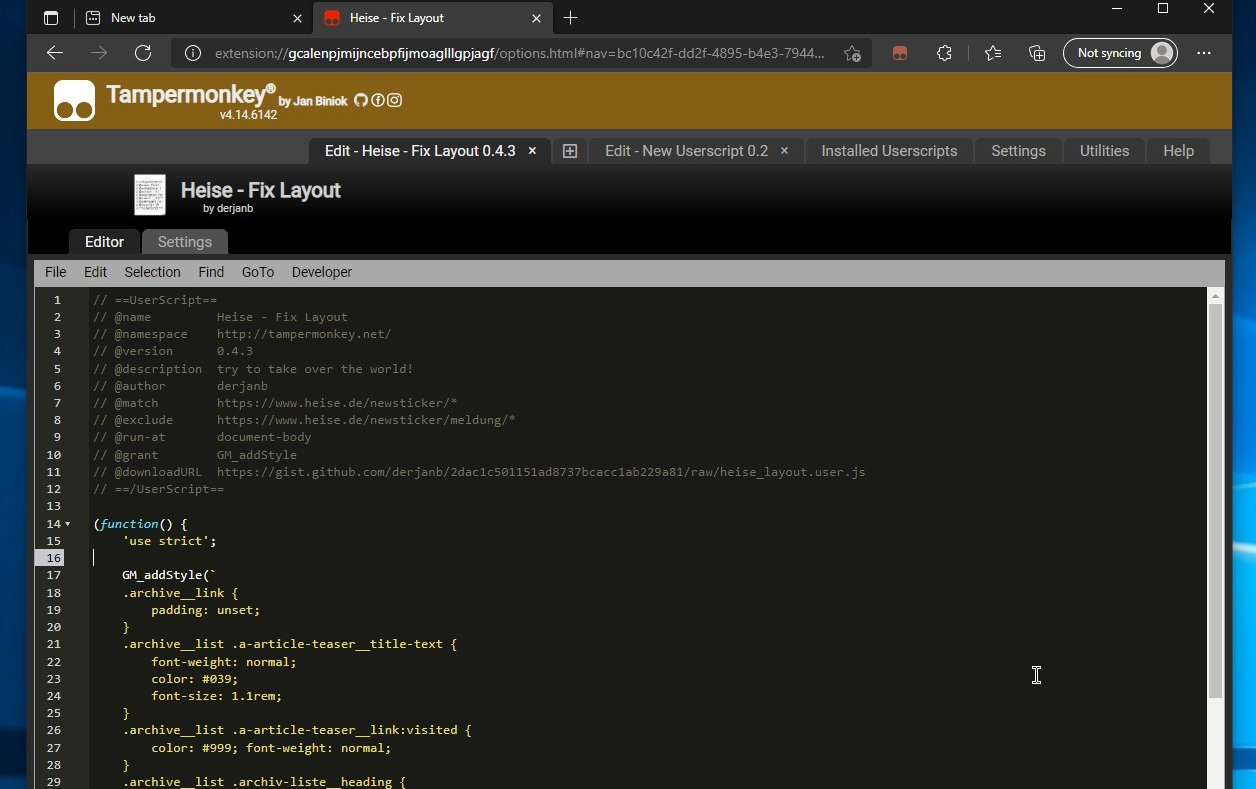This screenshot has width=1256, height=789.
Task: Open the browser tab actions menu icon
Action: [x=51, y=18]
